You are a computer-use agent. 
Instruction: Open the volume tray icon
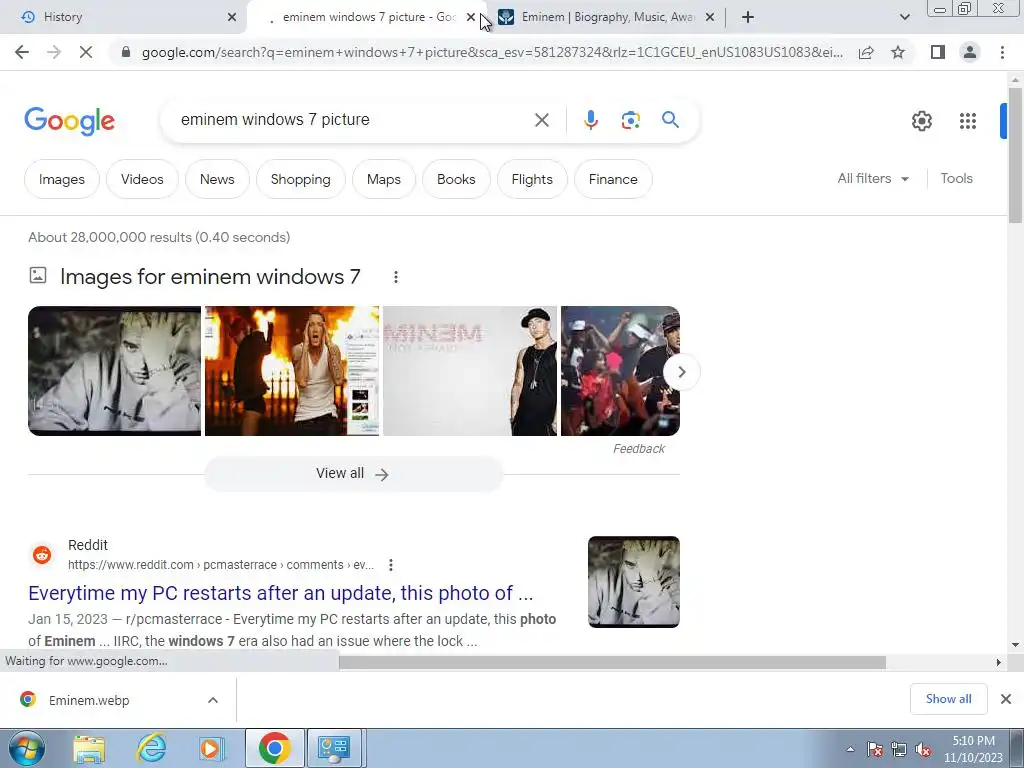click(x=923, y=749)
